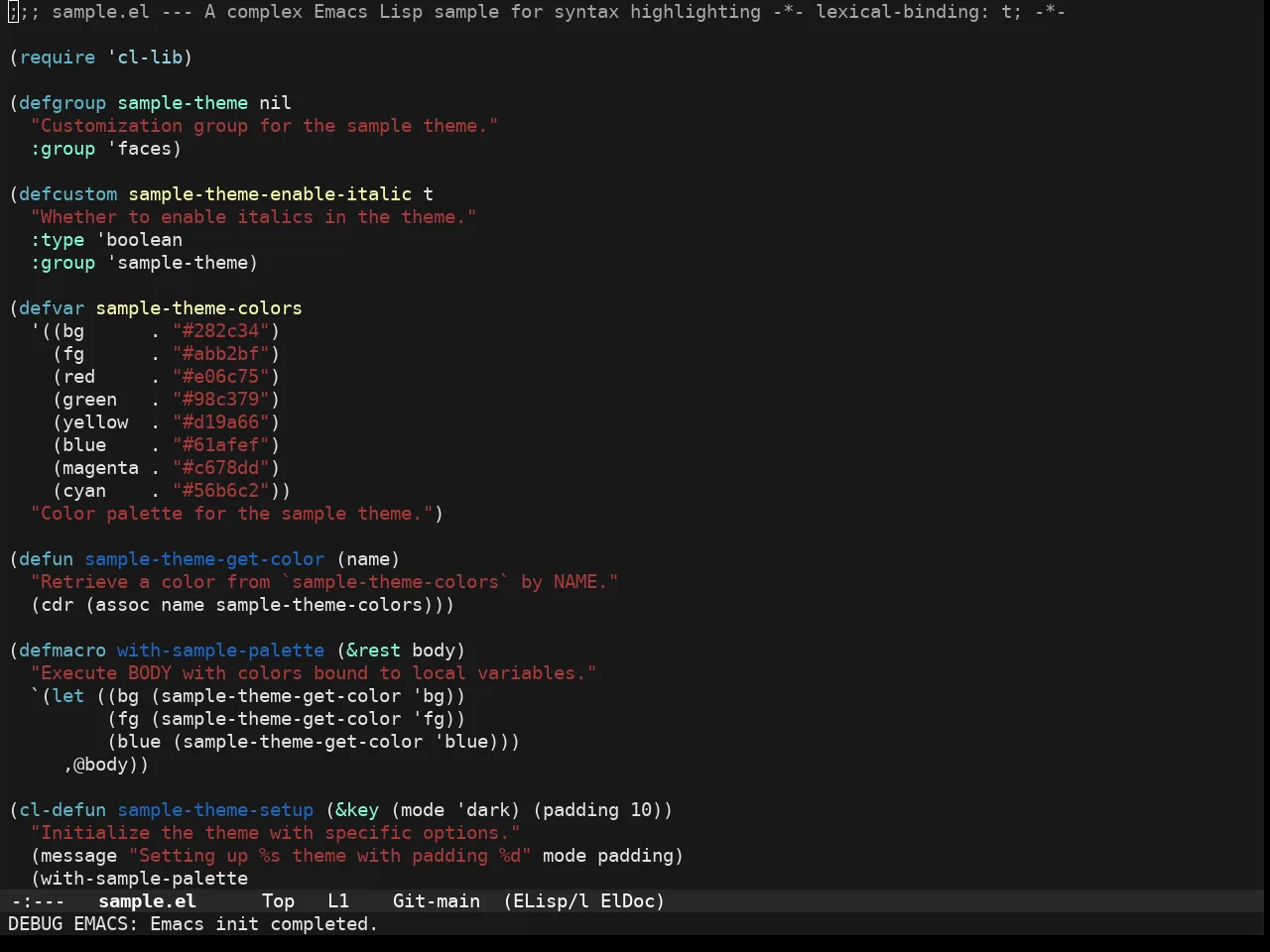Click the color string "#d19a66"
The height and width of the screenshot is (952, 1270).
(x=220, y=421)
